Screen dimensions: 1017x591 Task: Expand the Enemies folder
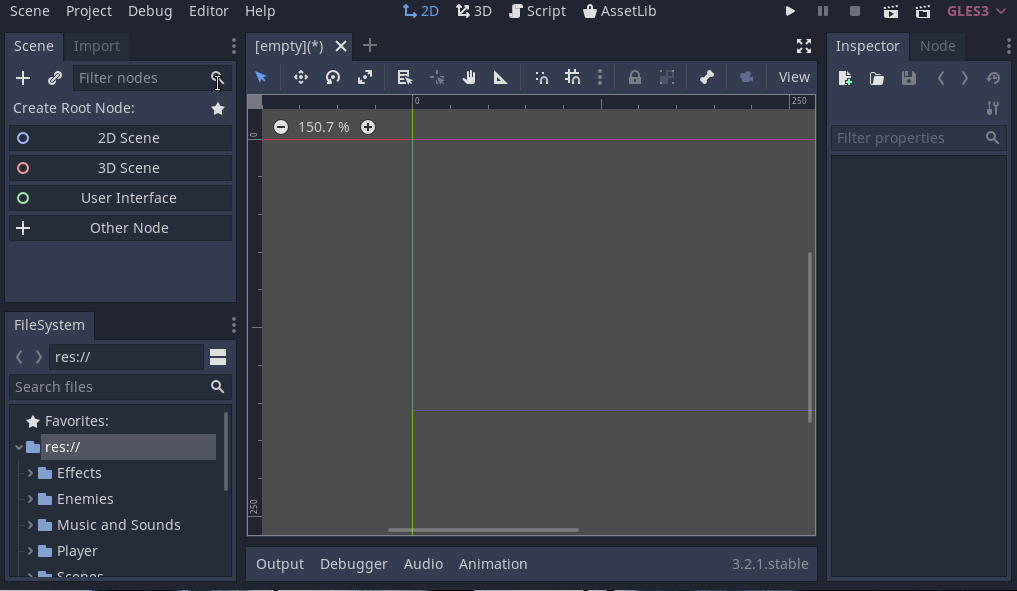(30, 498)
